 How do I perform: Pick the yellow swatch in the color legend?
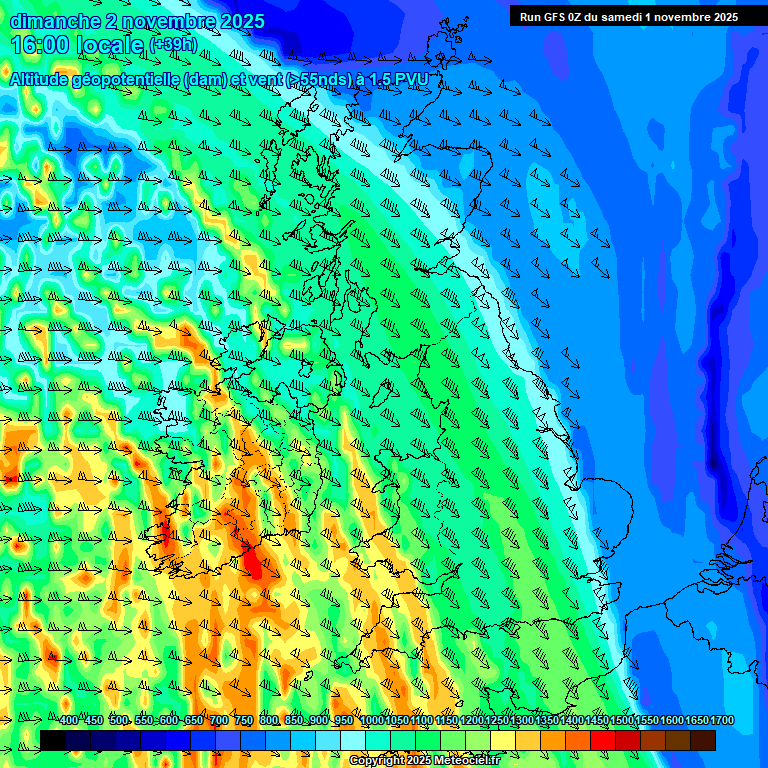pos(503,740)
